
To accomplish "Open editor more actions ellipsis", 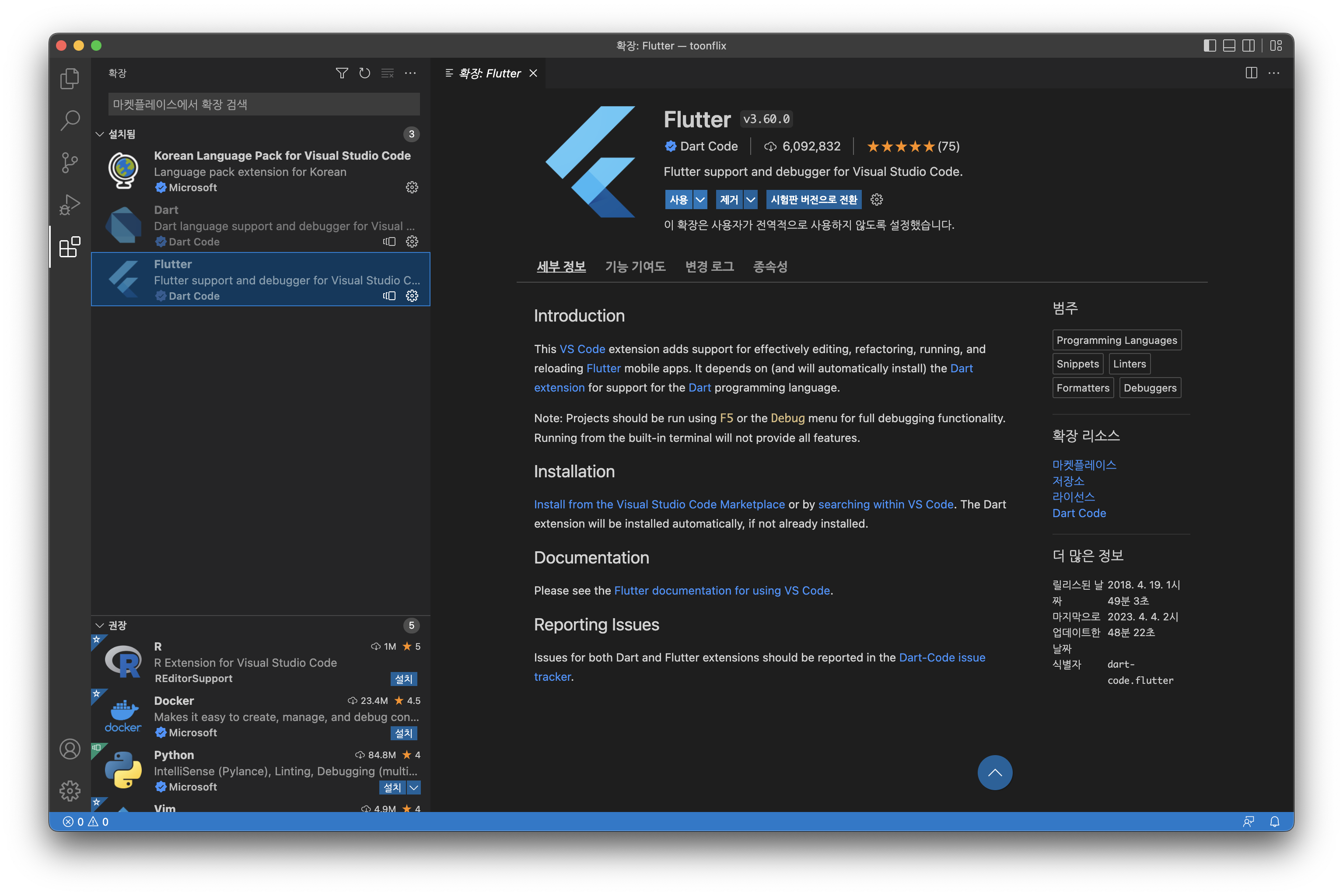I will click(x=1274, y=73).
